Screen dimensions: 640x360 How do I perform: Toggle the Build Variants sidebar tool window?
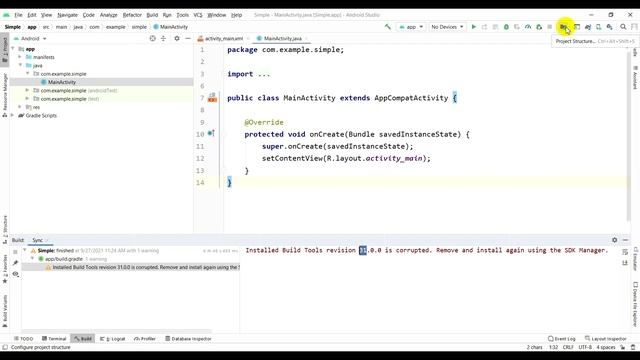point(4,311)
